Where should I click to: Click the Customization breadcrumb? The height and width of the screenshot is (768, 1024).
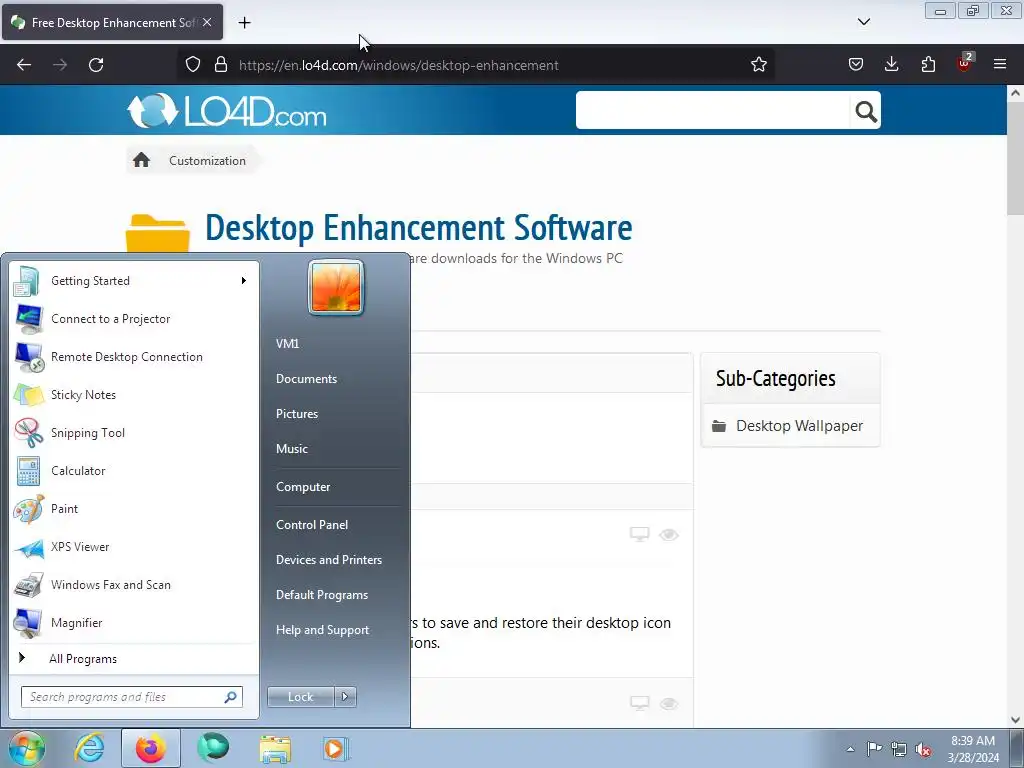click(207, 161)
